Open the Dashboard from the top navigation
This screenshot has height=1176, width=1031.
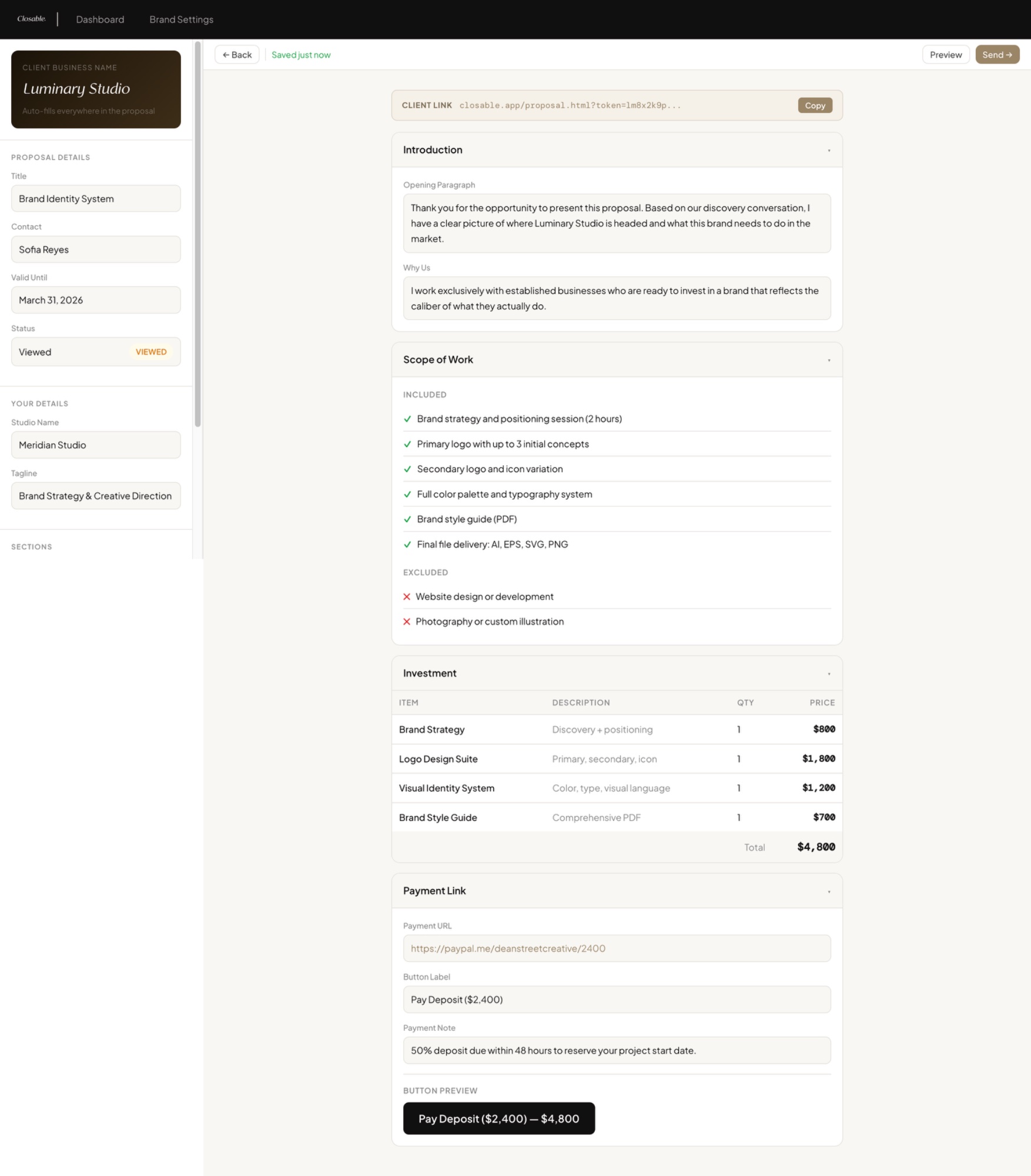tap(100, 19)
